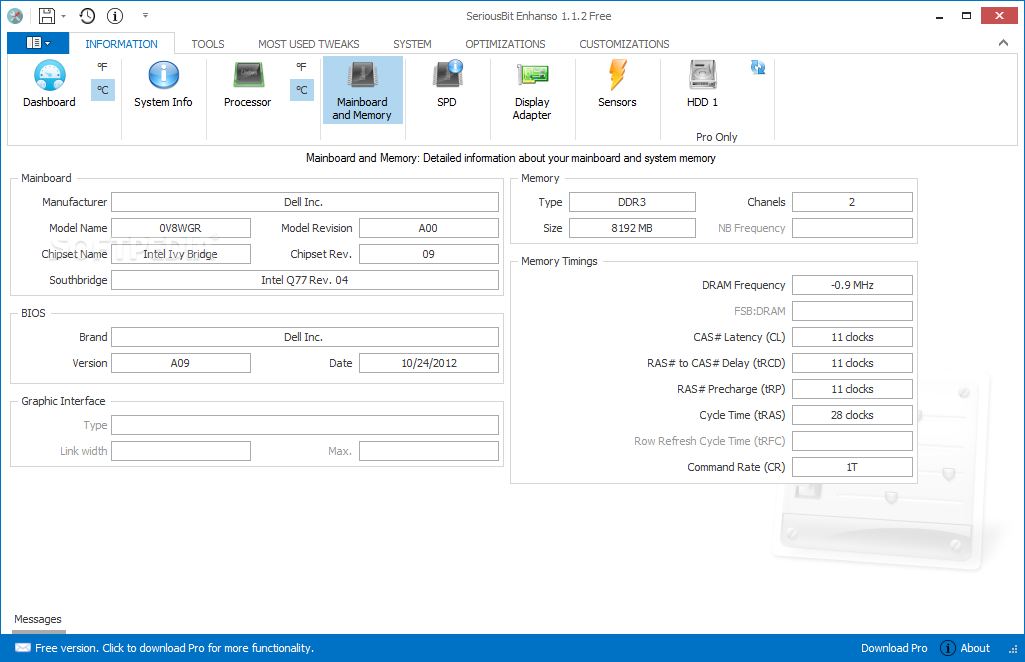This screenshot has height=662, width=1025.
Task: Click the resize grip in status bar
Action: [1013, 649]
